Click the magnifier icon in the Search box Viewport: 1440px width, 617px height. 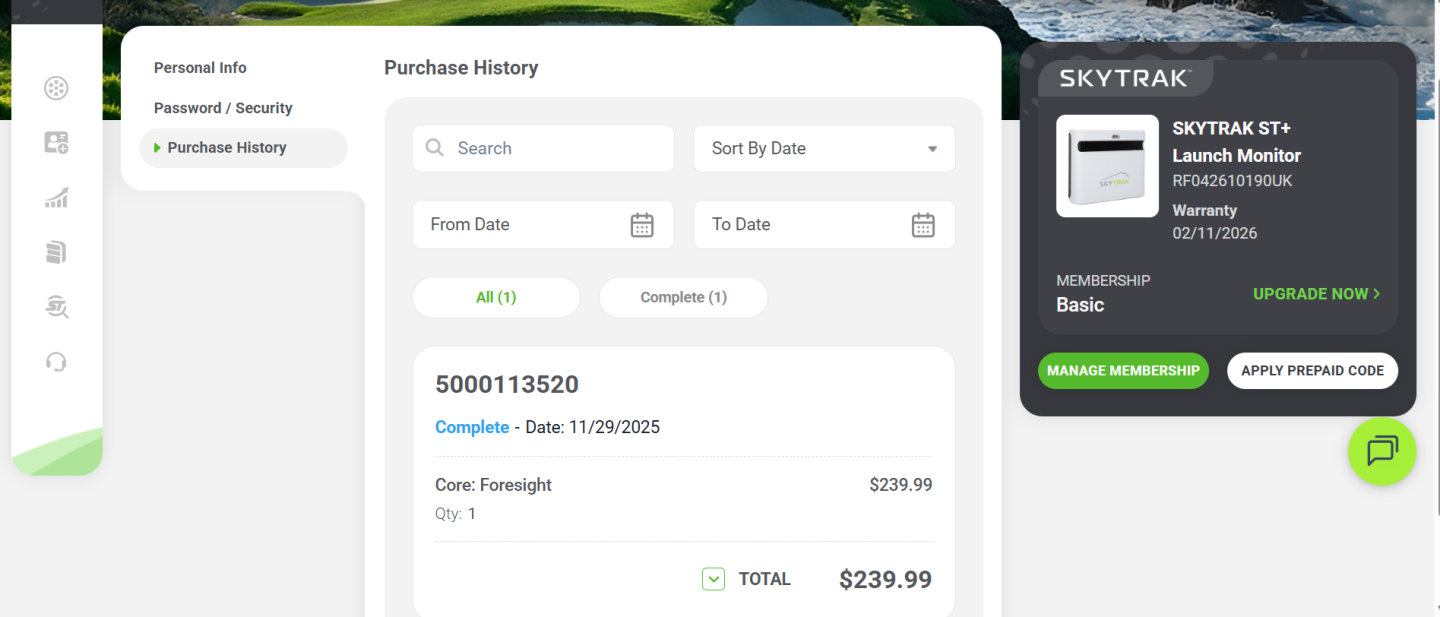434,148
